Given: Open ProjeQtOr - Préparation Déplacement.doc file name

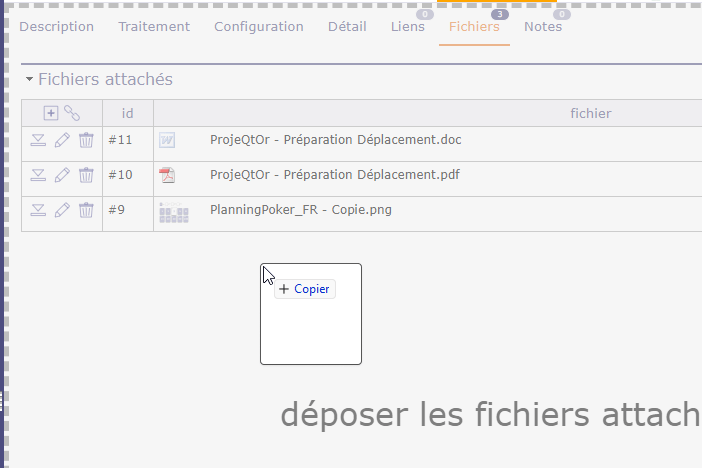Looking at the screenshot, I should click(x=336, y=140).
